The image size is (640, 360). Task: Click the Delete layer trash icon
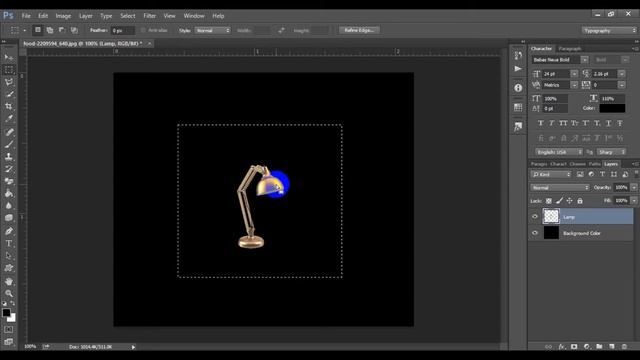tap(624, 347)
